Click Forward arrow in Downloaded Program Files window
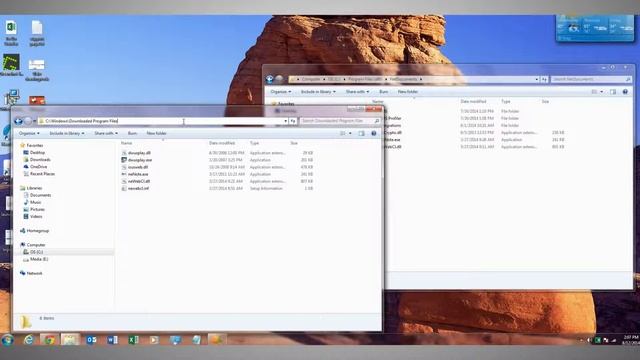Viewport: 640px width, 360px height. (27, 121)
